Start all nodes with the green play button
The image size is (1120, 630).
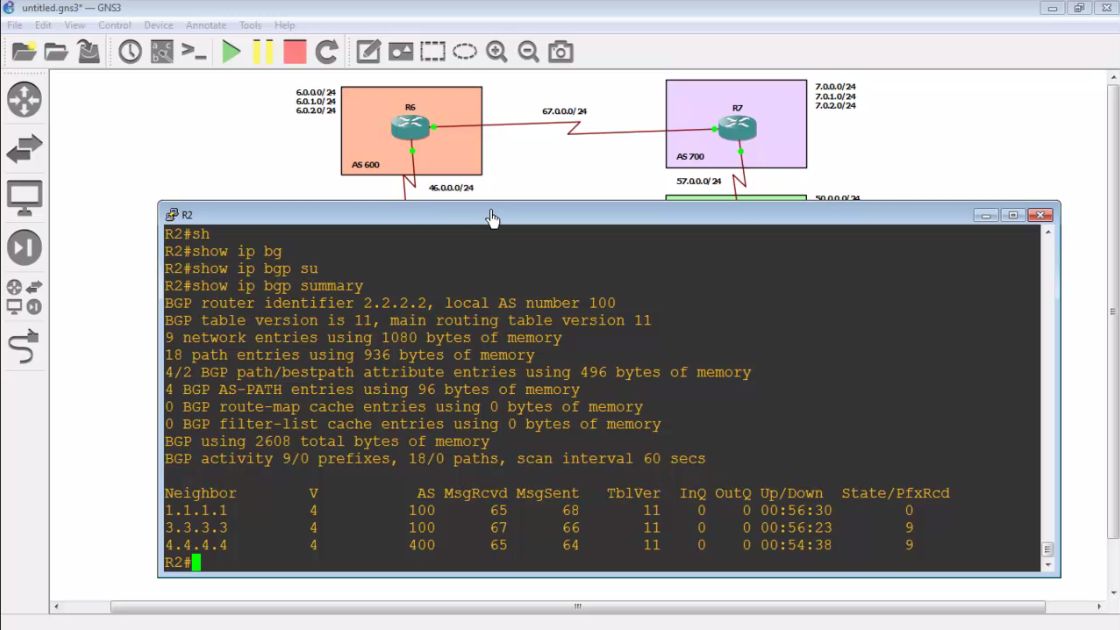pyautogui.click(x=231, y=52)
